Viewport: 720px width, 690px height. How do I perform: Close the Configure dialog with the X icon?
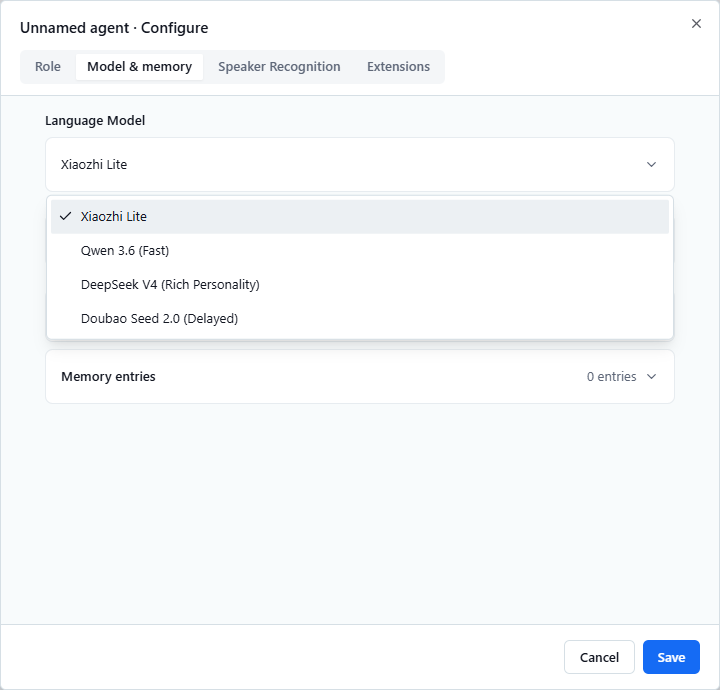696,23
